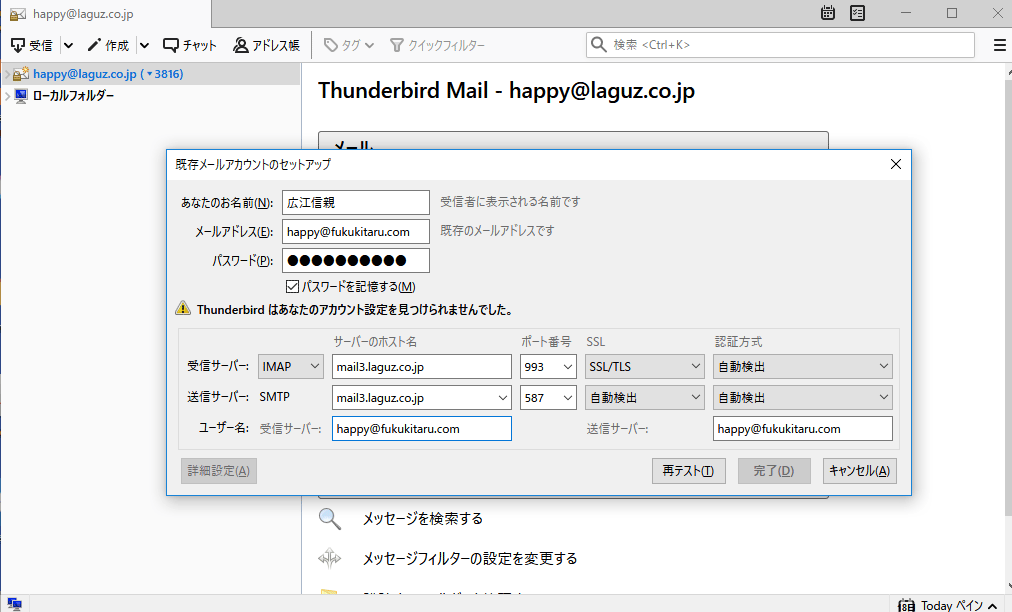Open the Tasks tab icon in title bar
Image resolution: width=1012 pixels, height=612 pixels.
tap(857, 13)
